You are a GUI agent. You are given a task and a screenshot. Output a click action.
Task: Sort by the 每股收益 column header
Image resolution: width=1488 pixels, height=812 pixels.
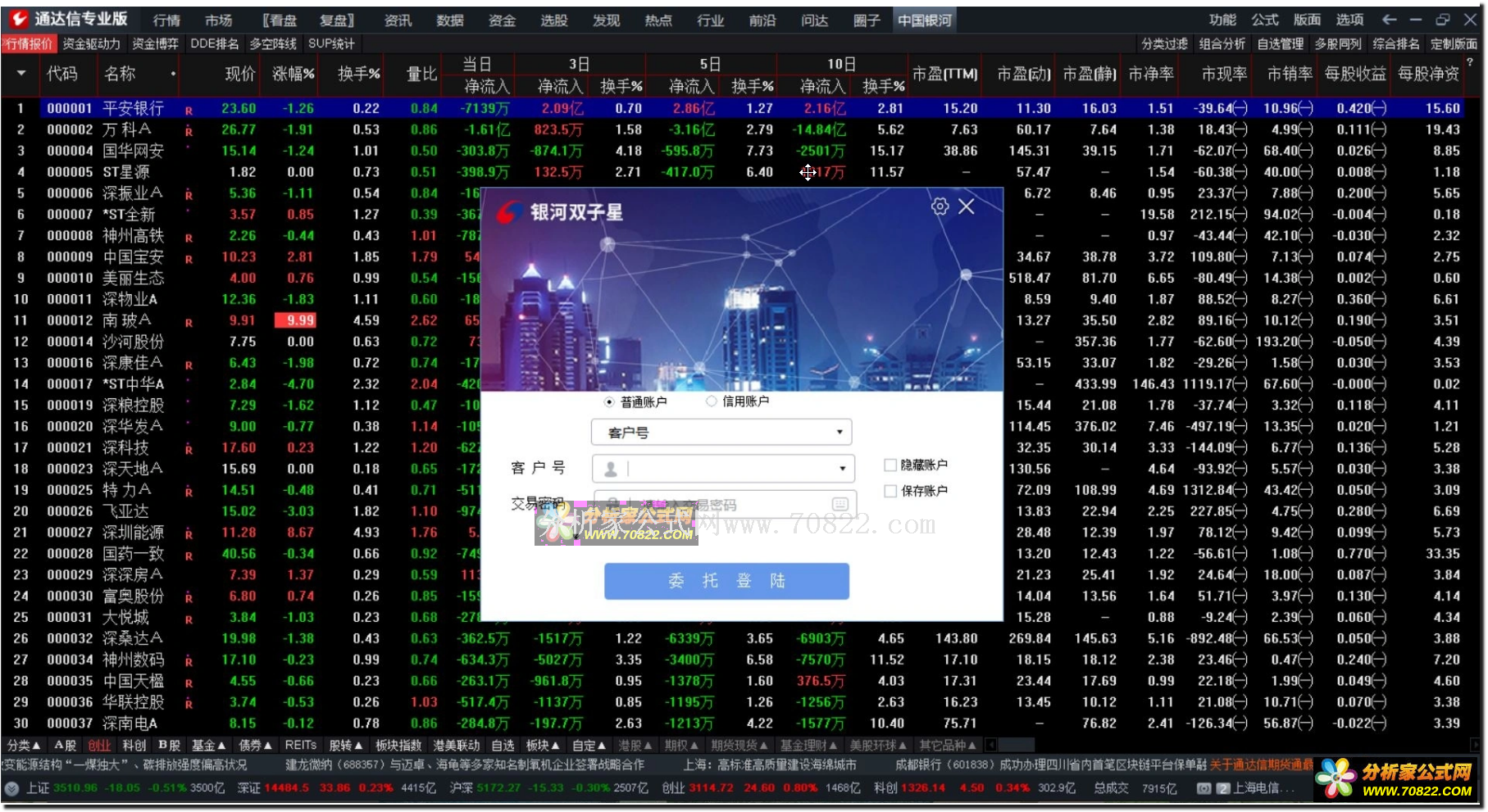[x=1354, y=74]
